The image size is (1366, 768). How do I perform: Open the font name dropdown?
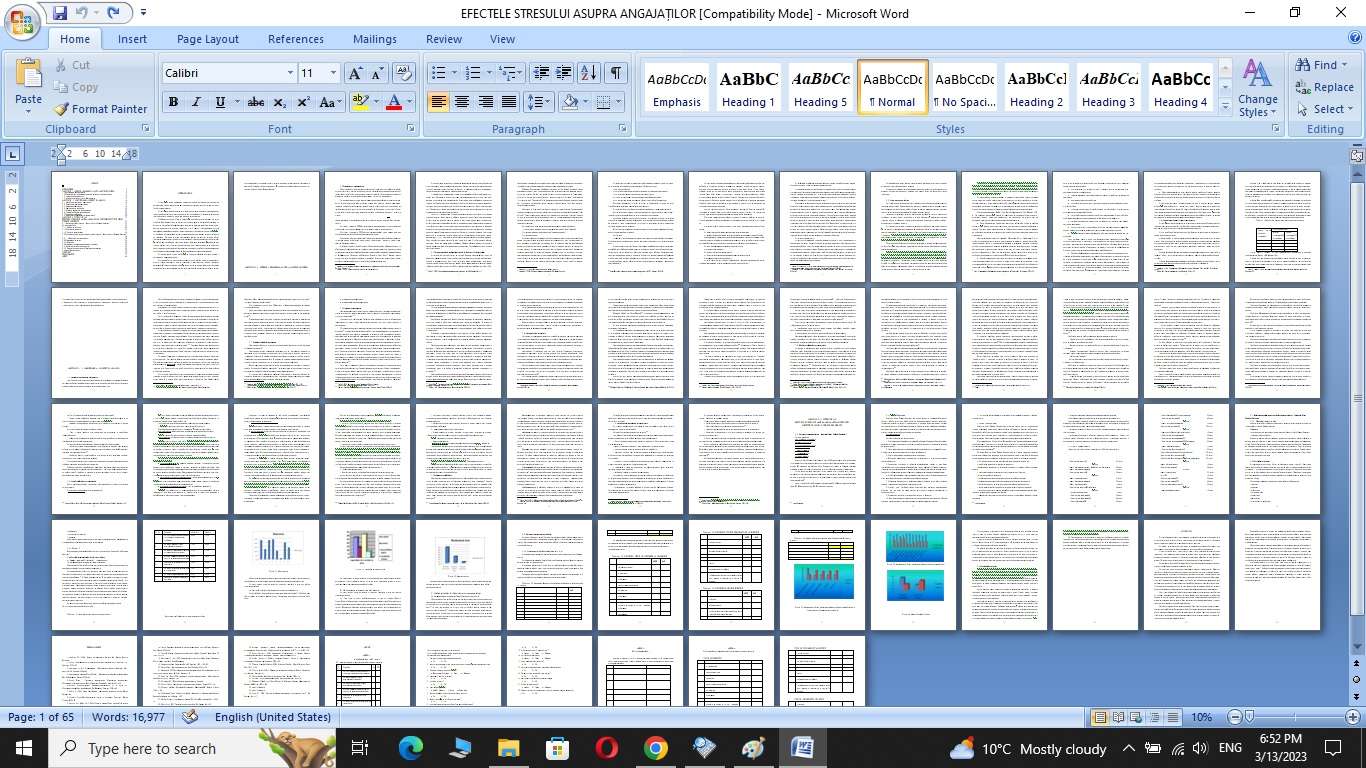pos(290,73)
